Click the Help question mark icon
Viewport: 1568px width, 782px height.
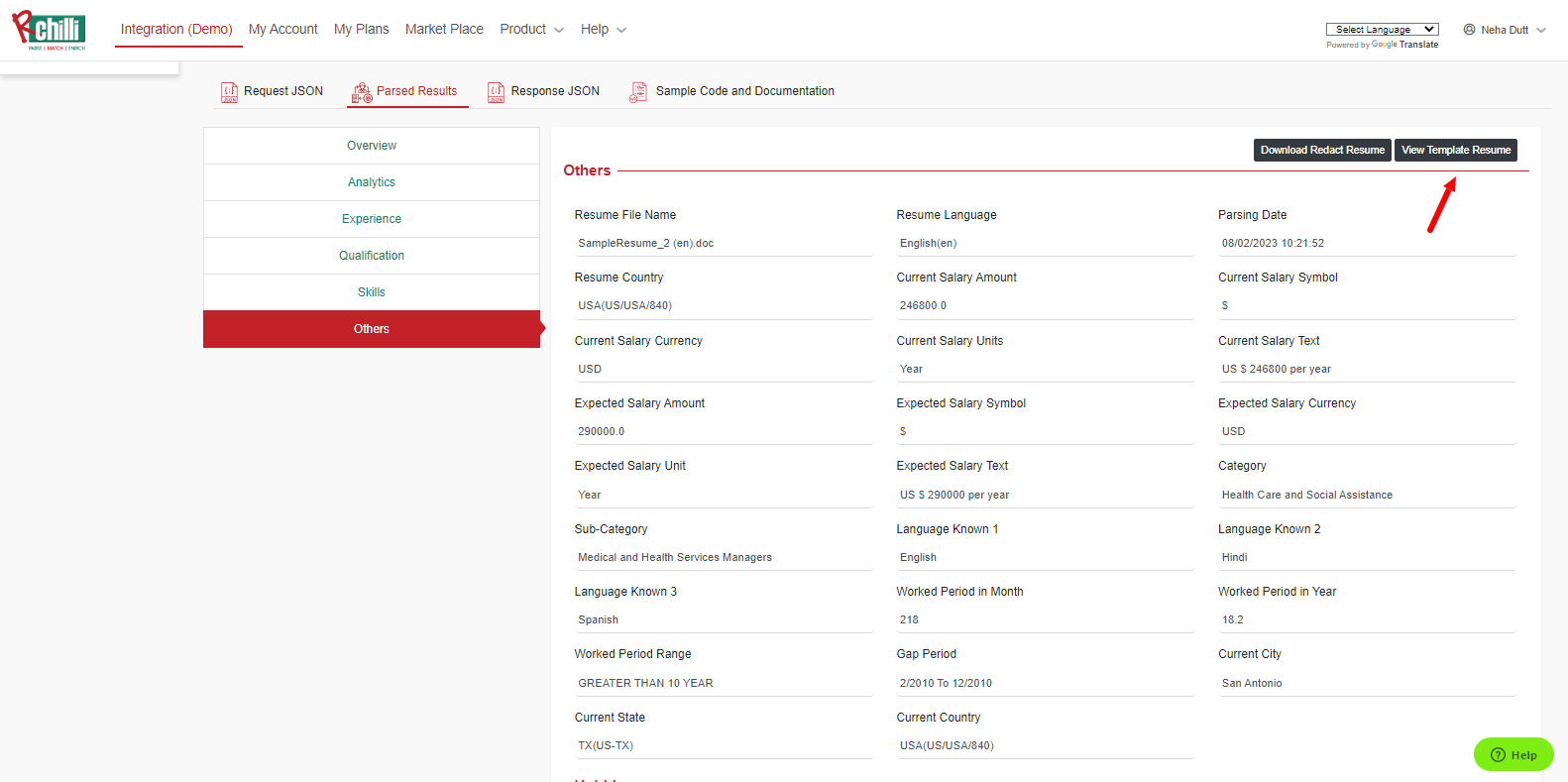1498,754
